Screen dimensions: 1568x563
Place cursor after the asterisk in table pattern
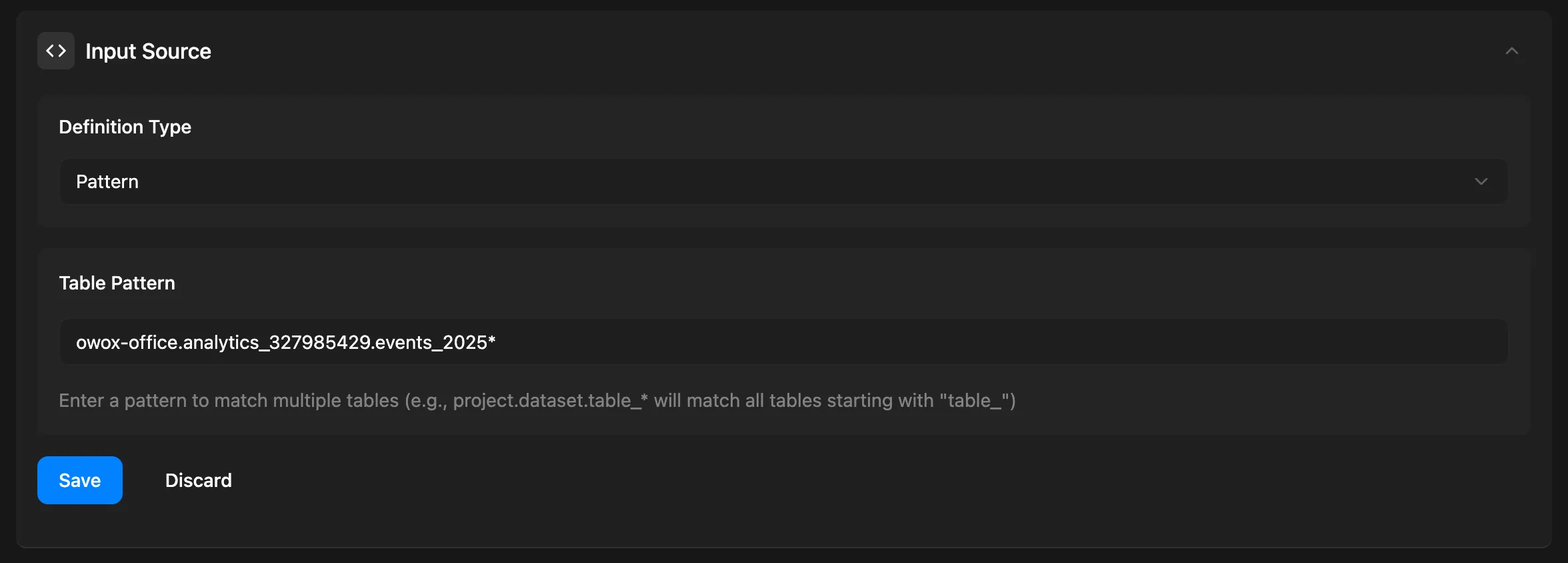[x=497, y=342]
